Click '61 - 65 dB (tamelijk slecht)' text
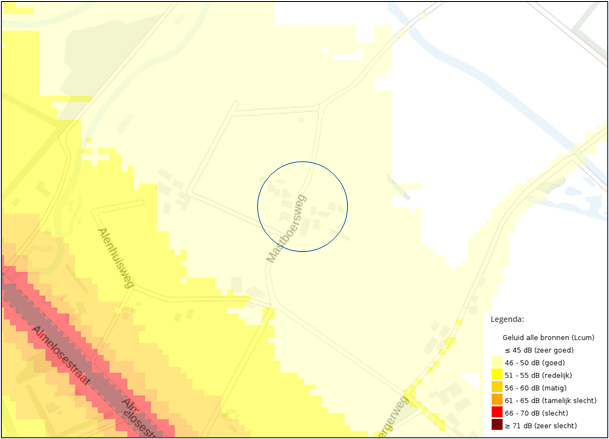The image size is (609, 439). 551,400
